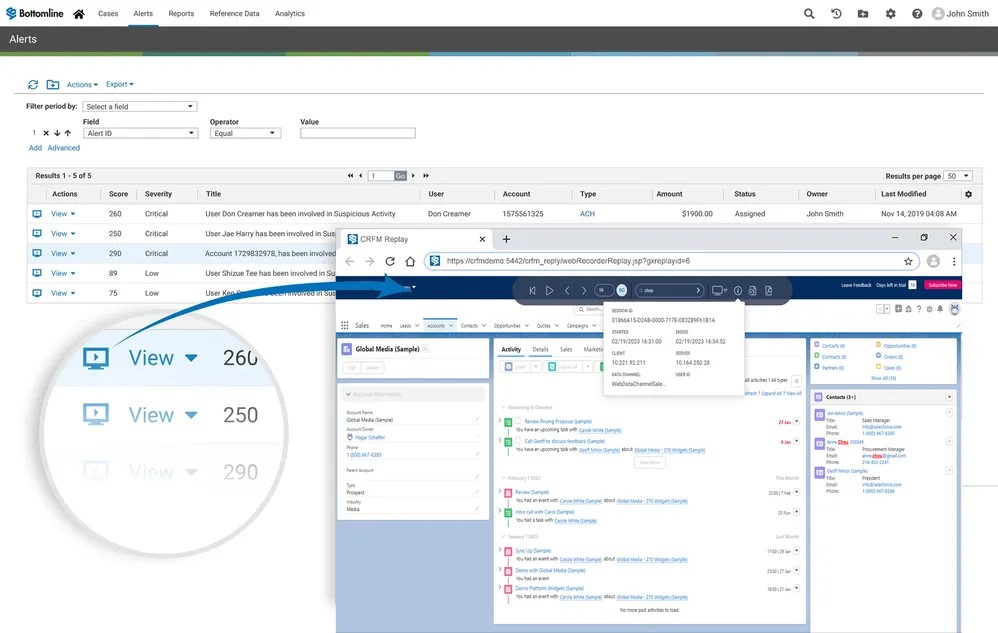Image resolution: width=998 pixels, height=633 pixels.
Task: Move filter row 1 down with the arrow
Action: click(x=57, y=133)
